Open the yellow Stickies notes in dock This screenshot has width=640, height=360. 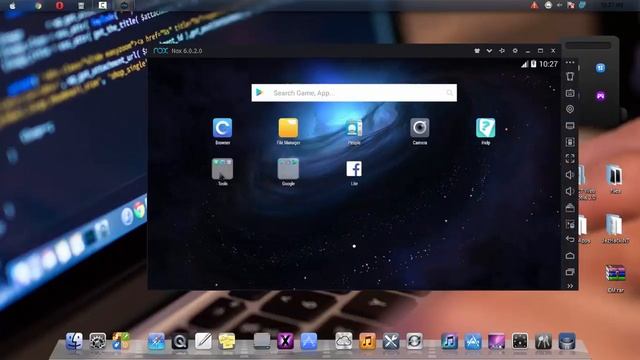tap(227, 341)
